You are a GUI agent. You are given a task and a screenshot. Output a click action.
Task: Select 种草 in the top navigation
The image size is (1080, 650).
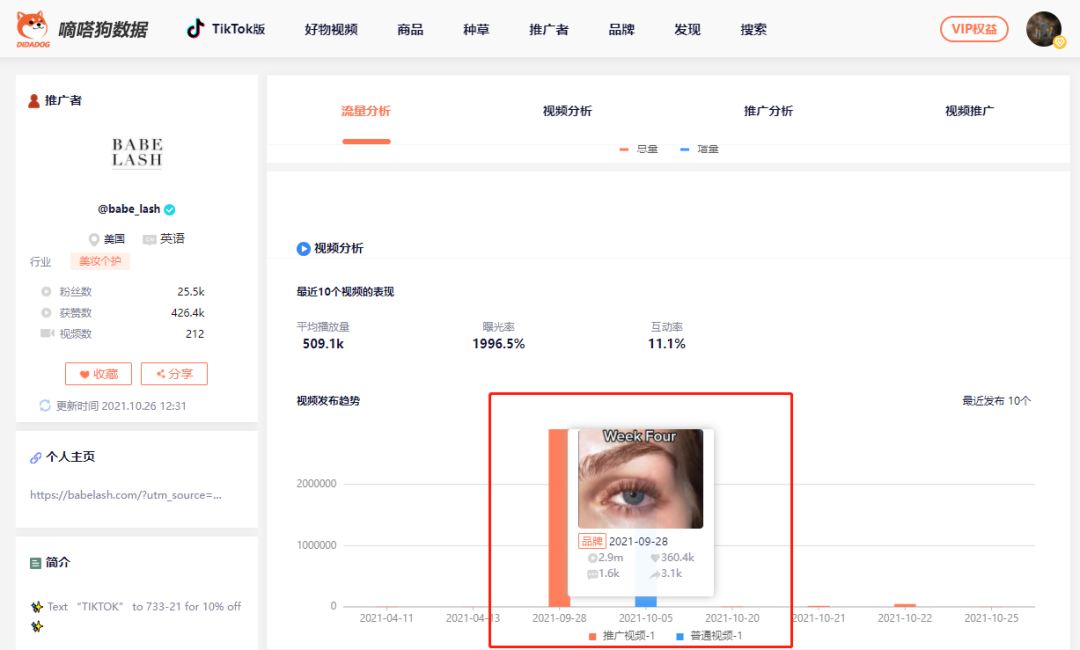pos(476,30)
